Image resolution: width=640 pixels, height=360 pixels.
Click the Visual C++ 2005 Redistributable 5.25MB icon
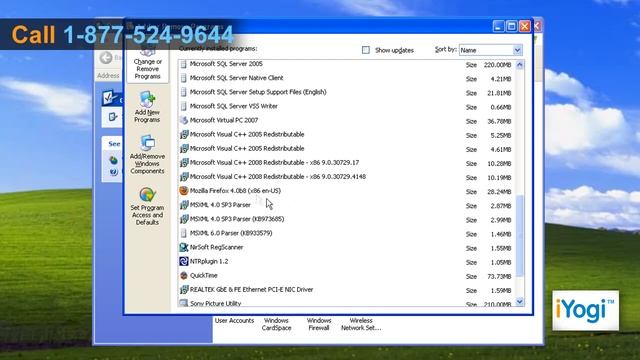pyautogui.click(x=184, y=134)
